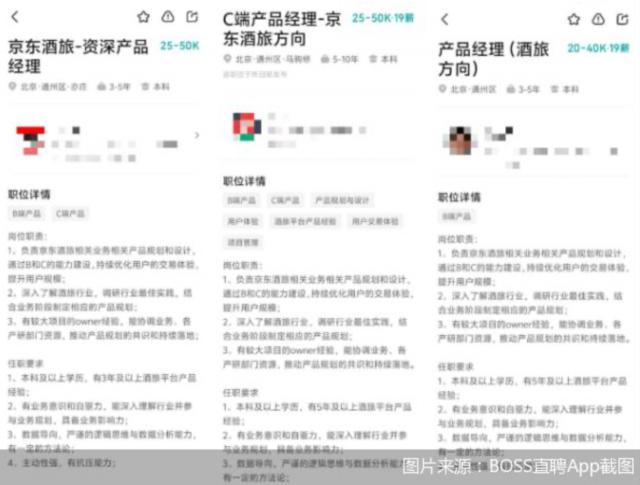
Task: Click the salary 25-50K·19薪
Action: point(383,18)
